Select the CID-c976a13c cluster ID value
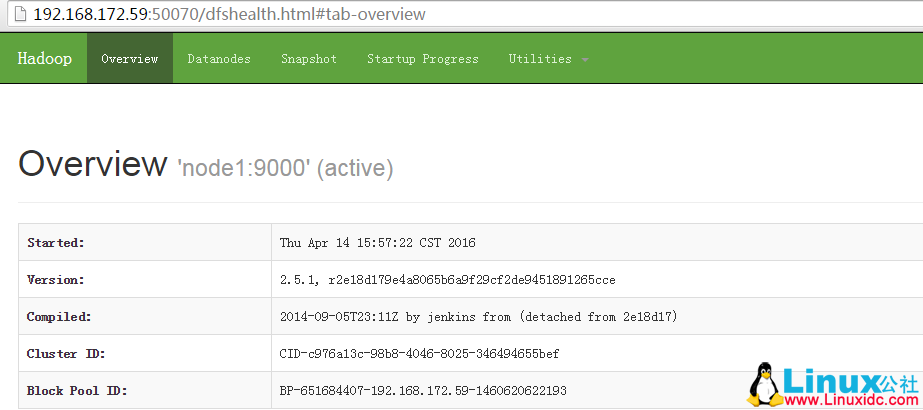Viewport: 923px width, 410px height. pos(419,354)
